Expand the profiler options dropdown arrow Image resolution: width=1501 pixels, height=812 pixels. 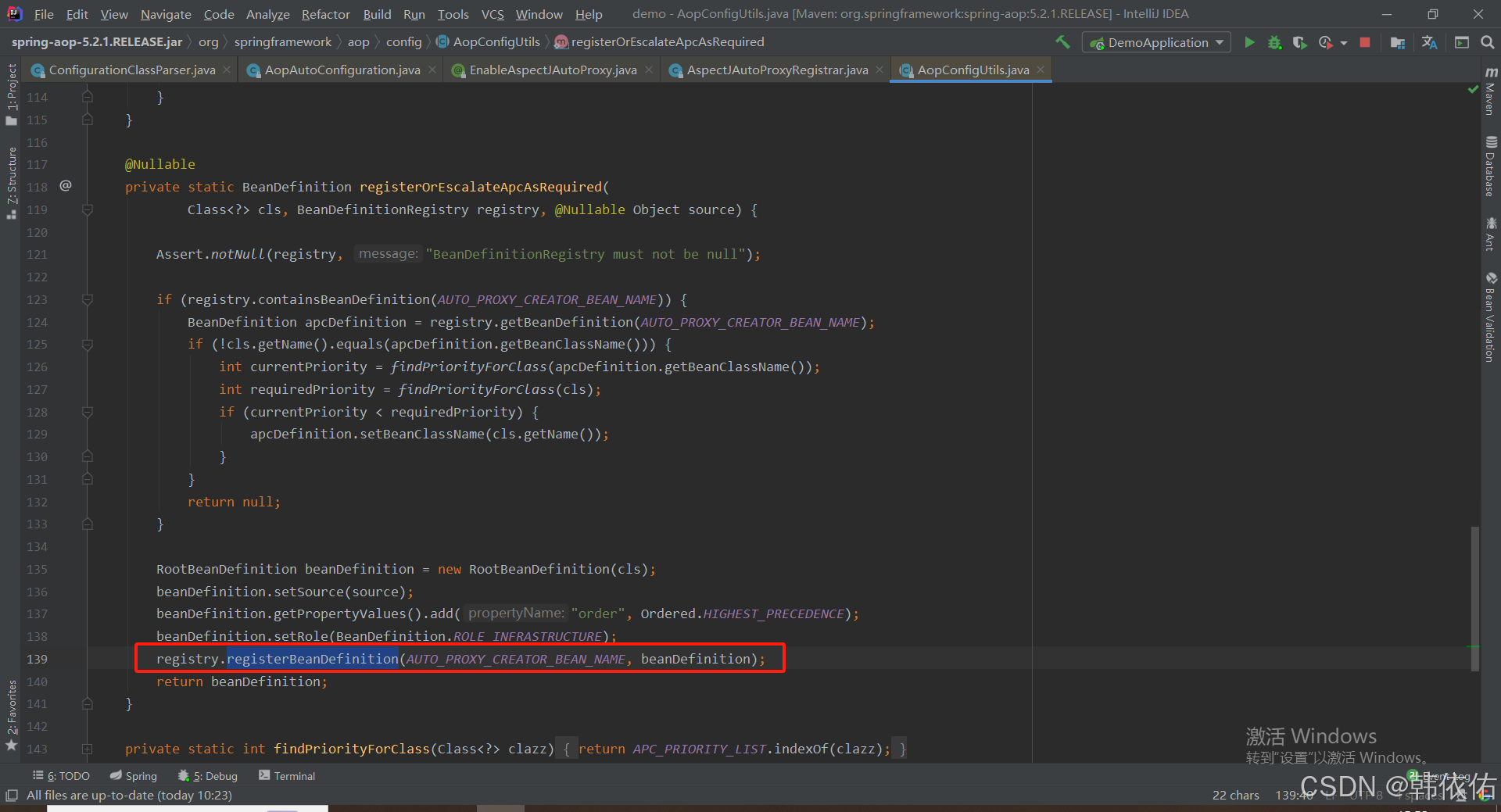tap(1344, 43)
